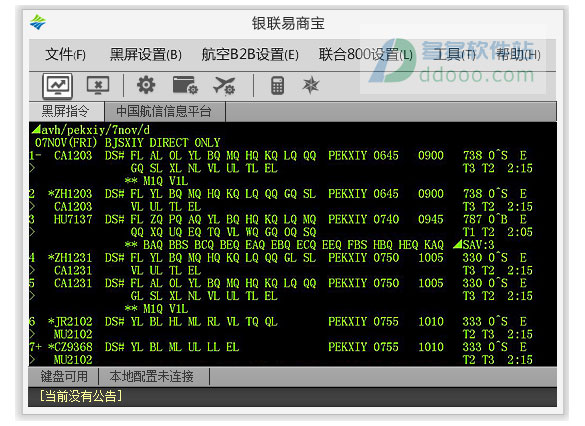This screenshot has height=426, width=585.
Task: Open the 文件(F) menu
Action: pyautogui.click(x=65, y=55)
